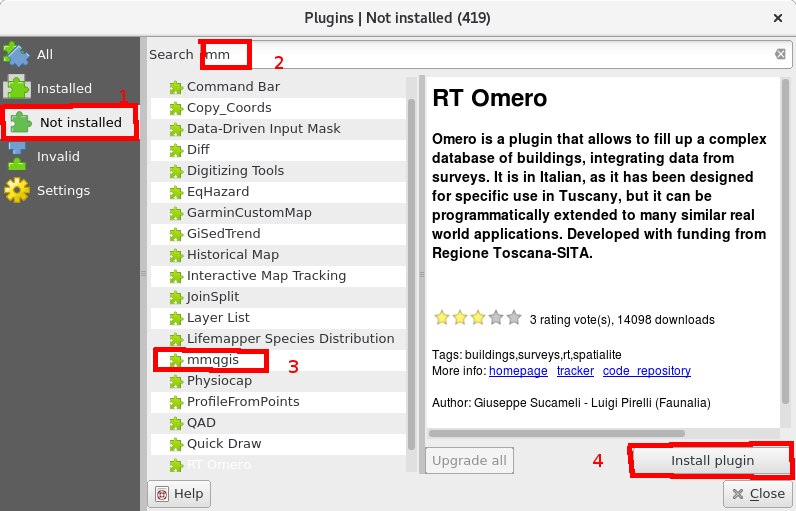The height and width of the screenshot is (511, 796).
Task: Rate plugin with second star
Action: click(460, 318)
